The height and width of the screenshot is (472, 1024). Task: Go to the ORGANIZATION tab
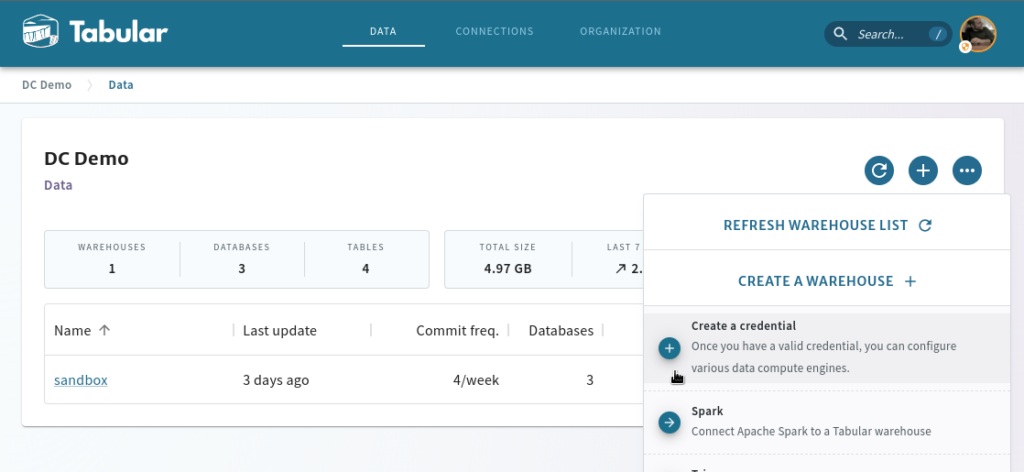(x=620, y=31)
